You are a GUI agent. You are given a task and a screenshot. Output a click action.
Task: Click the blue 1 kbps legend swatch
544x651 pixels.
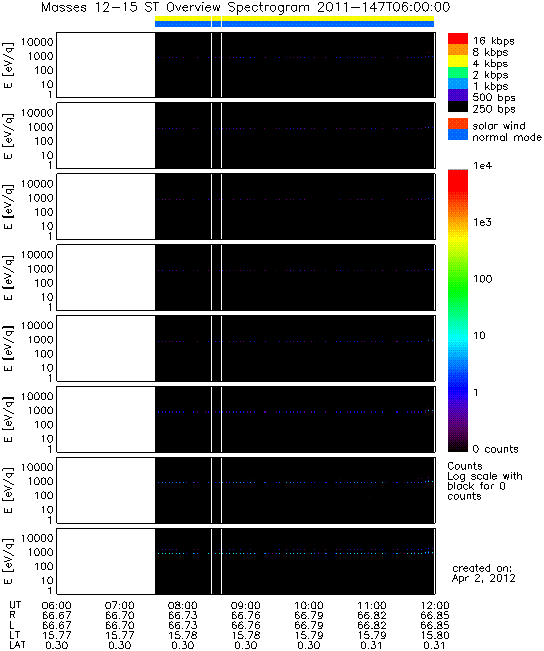[458, 84]
